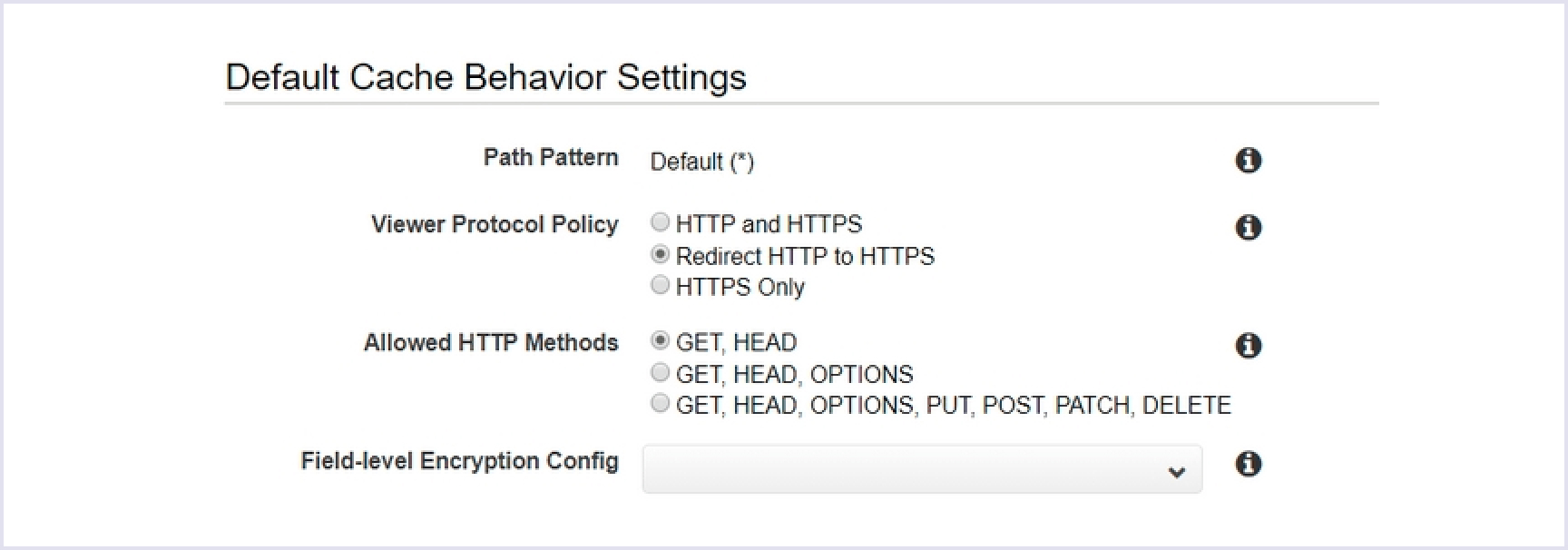Screen dimensions: 1568x550
Task: Select the HTTPS Only radio button
Action: pos(661,285)
